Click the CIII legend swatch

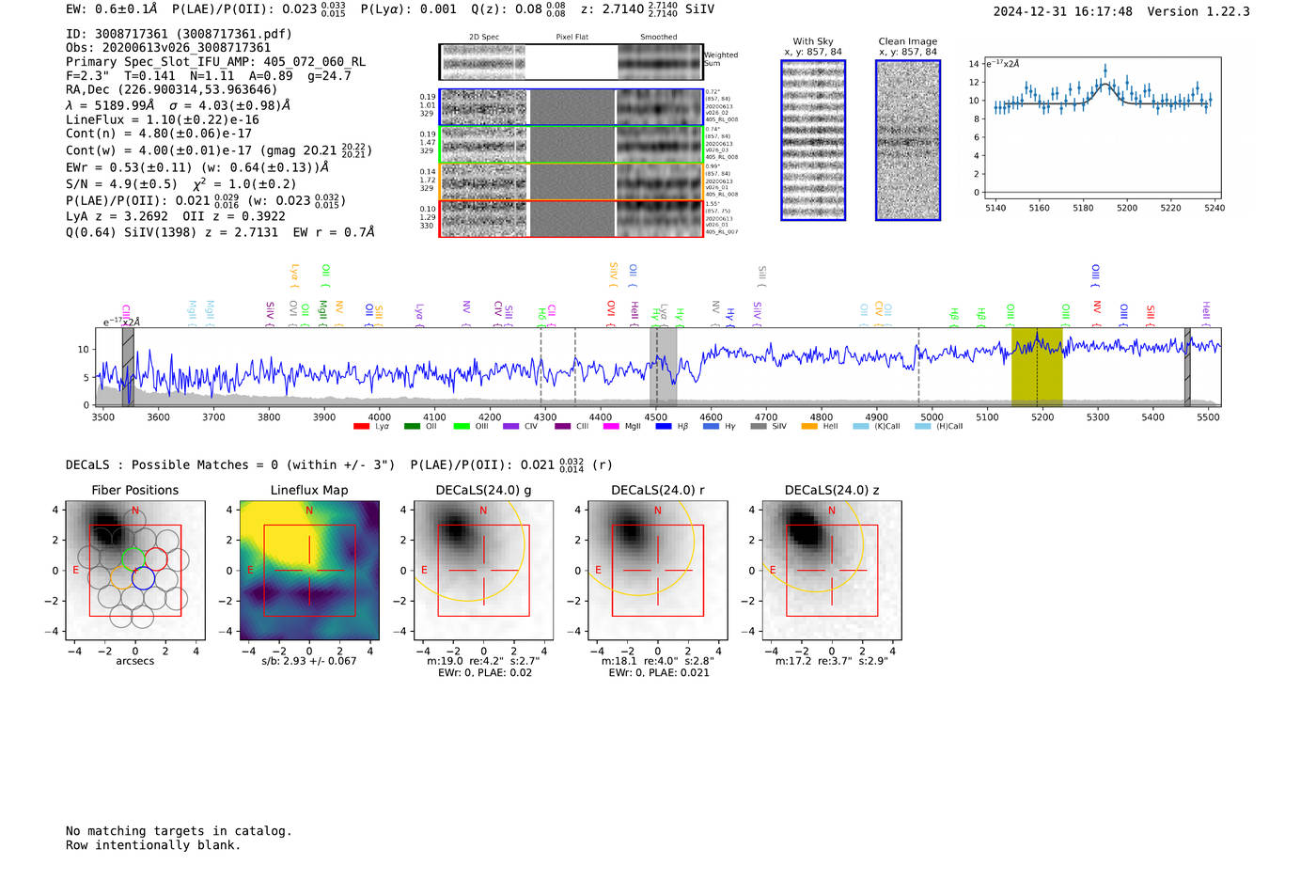pyautogui.click(x=562, y=427)
